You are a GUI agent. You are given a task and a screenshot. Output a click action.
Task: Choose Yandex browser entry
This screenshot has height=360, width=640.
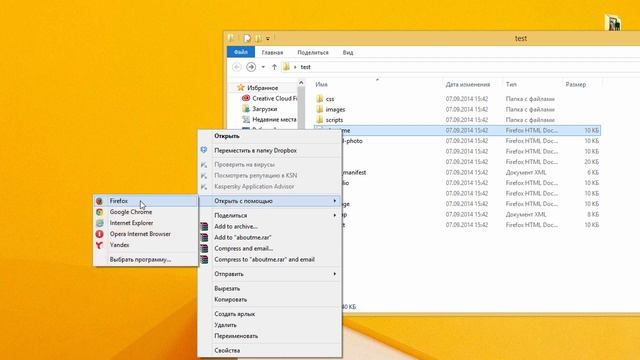click(145, 245)
